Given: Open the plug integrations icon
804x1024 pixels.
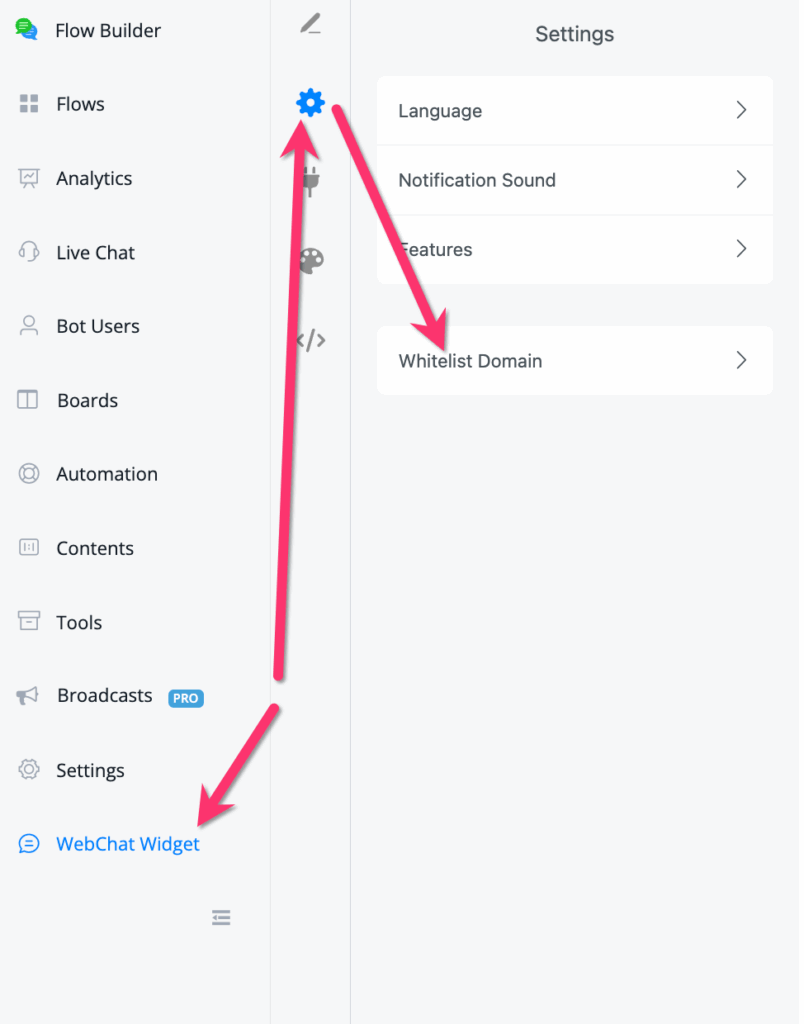Looking at the screenshot, I should (x=311, y=182).
